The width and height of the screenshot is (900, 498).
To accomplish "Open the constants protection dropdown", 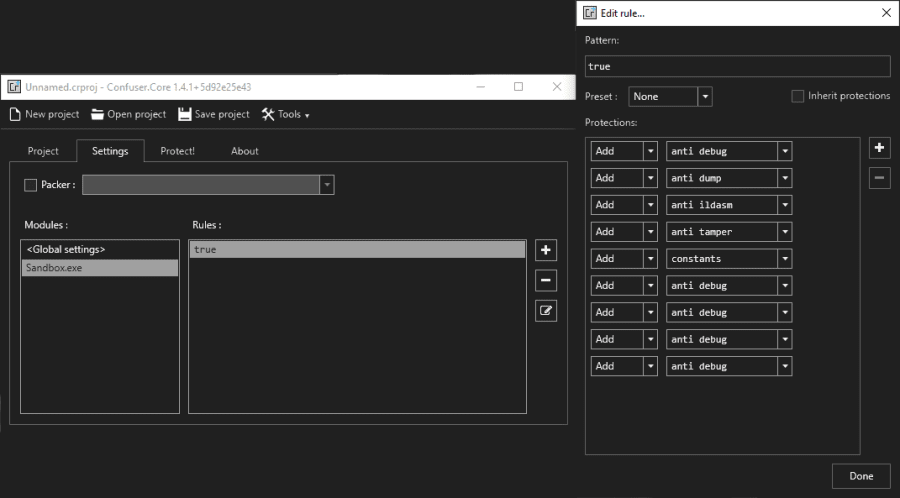I will point(785,259).
